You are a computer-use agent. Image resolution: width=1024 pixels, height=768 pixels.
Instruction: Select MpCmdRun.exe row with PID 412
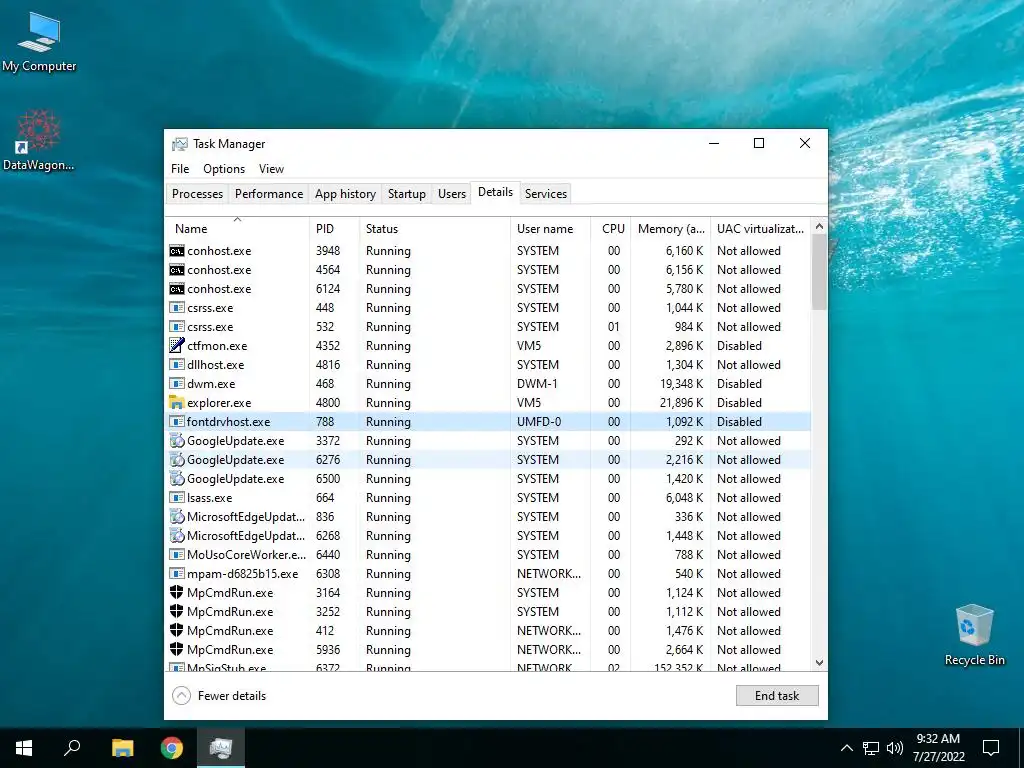click(x=488, y=631)
